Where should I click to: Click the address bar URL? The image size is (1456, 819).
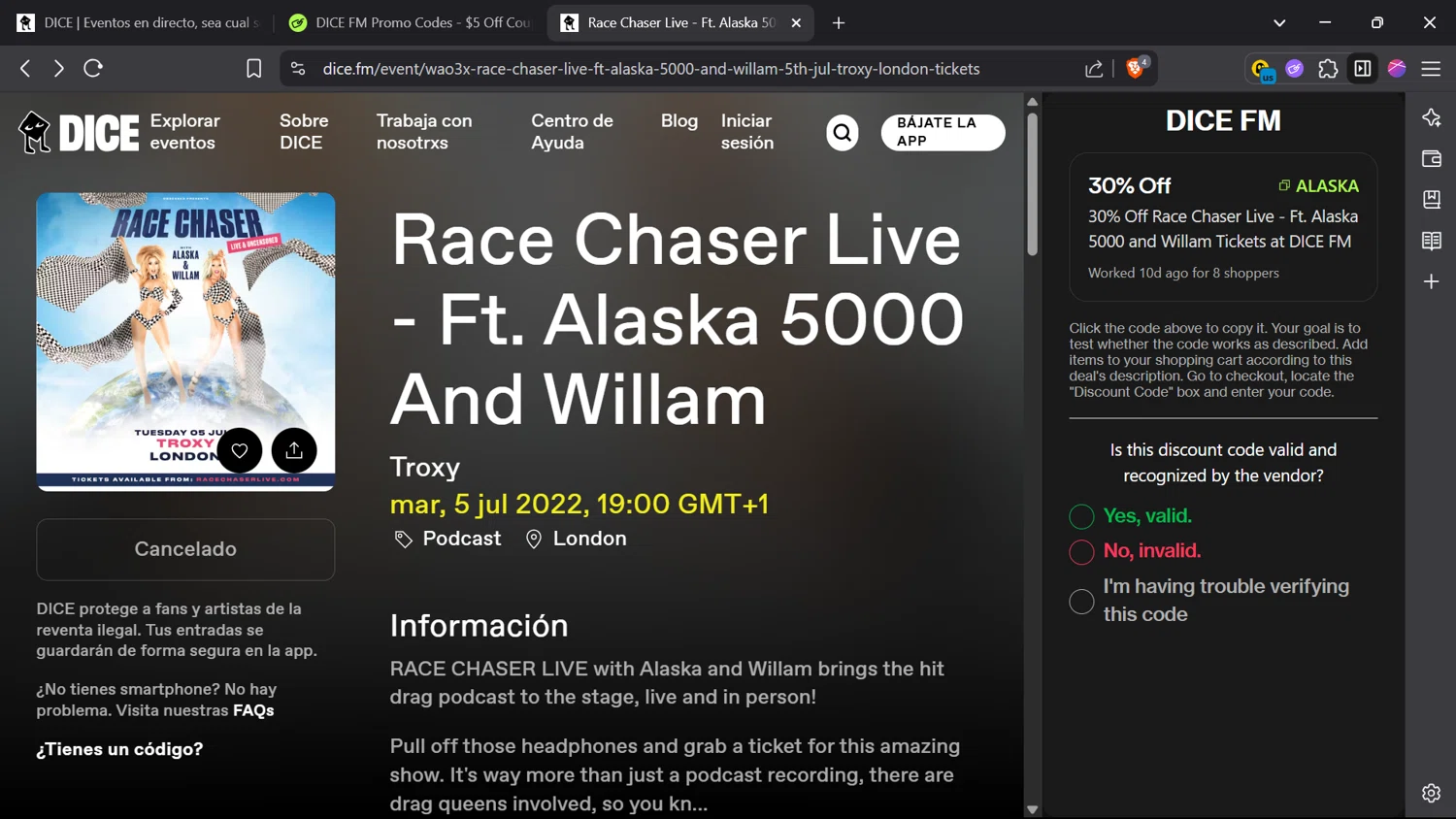(x=651, y=69)
